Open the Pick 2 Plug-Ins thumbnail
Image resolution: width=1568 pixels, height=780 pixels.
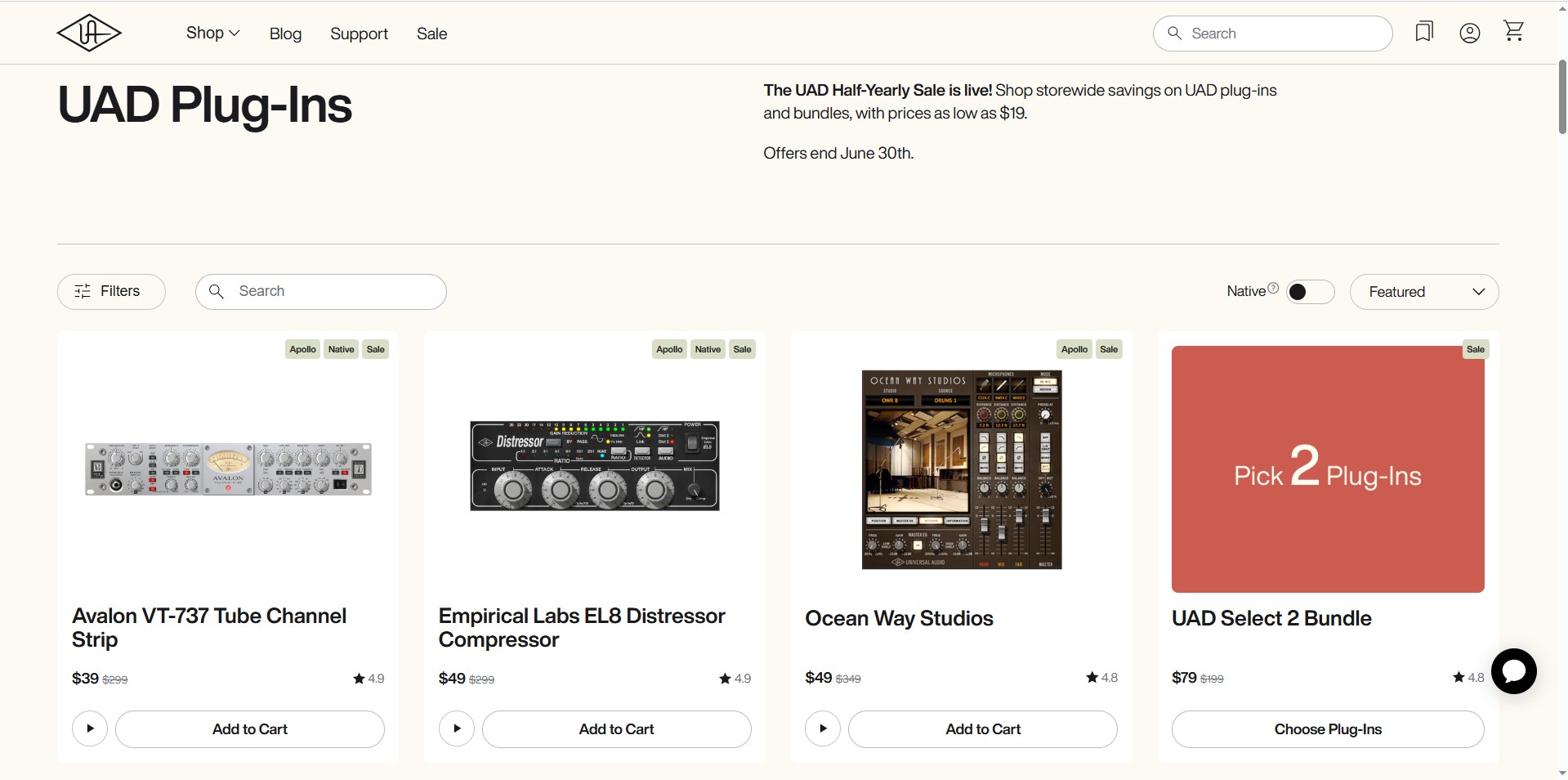click(x=1327, y=469)
